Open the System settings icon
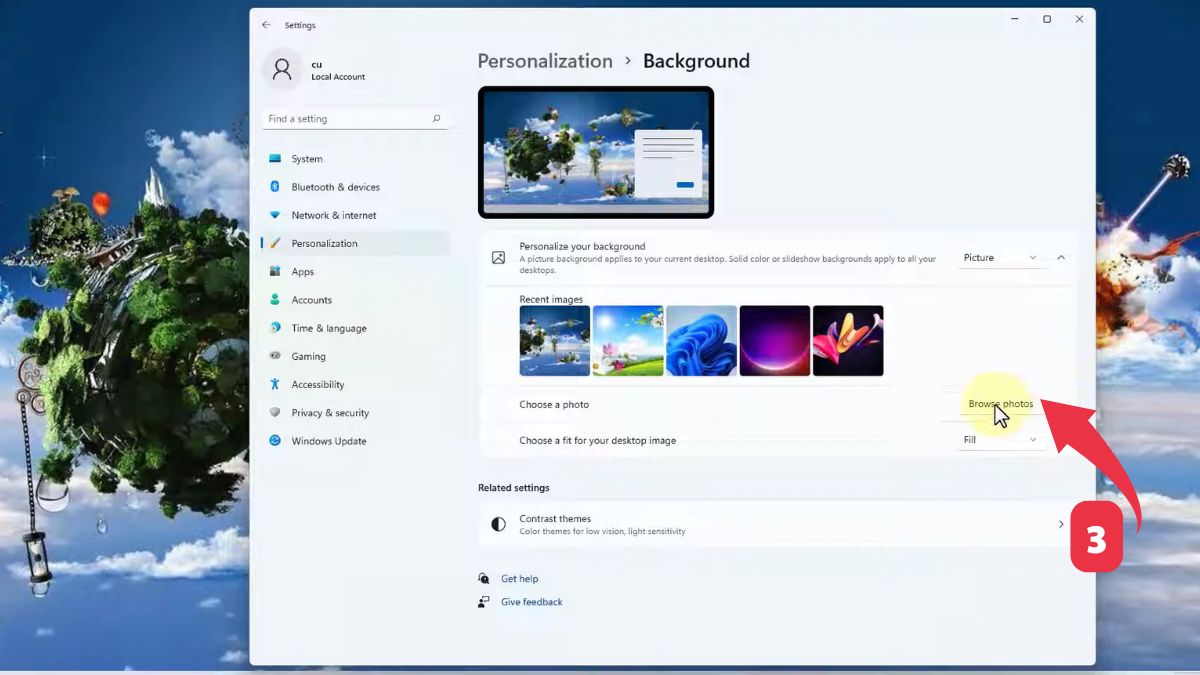 point(274,158)
